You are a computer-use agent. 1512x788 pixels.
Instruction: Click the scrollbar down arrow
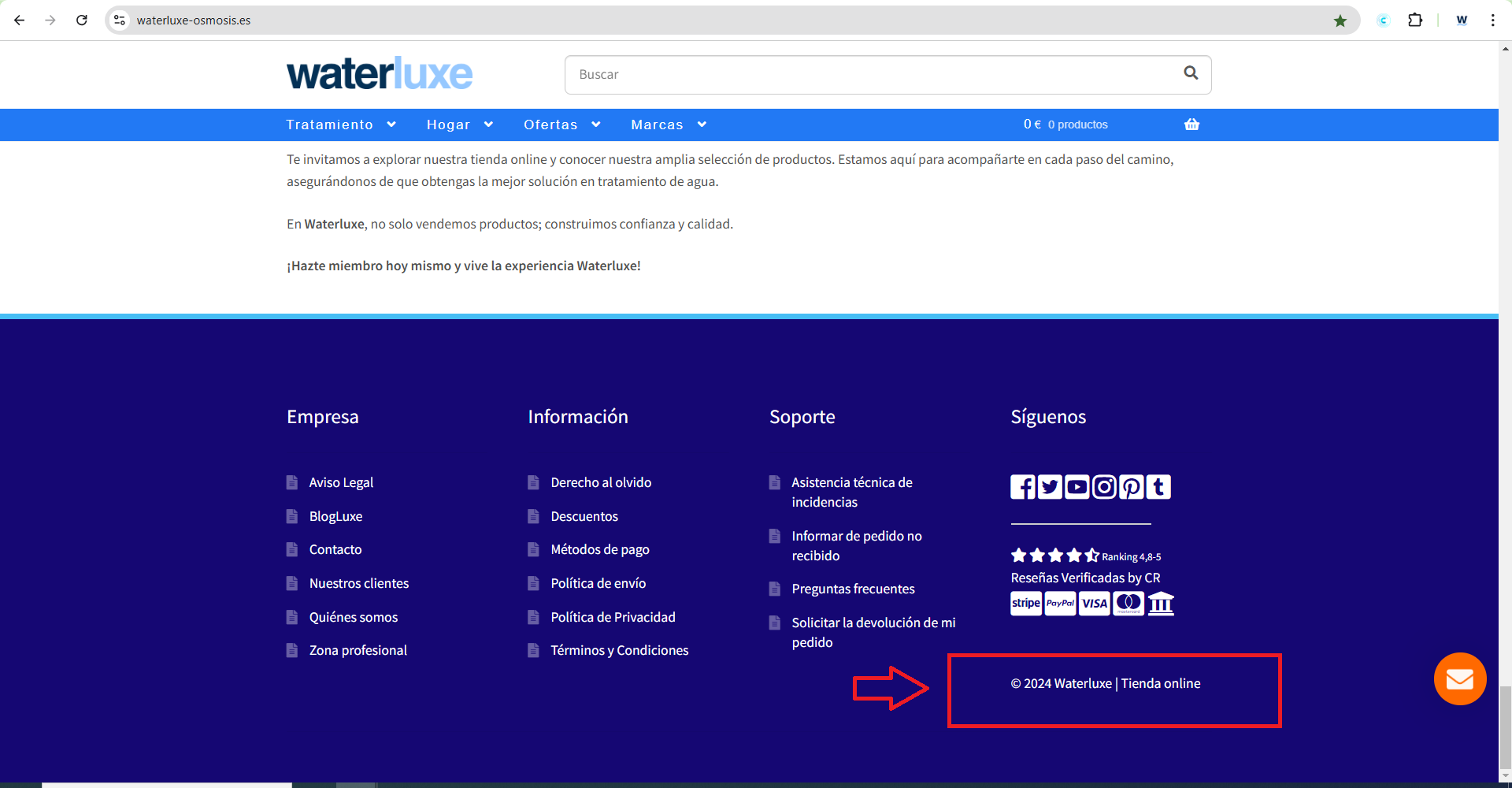(x=1506, y=775)
